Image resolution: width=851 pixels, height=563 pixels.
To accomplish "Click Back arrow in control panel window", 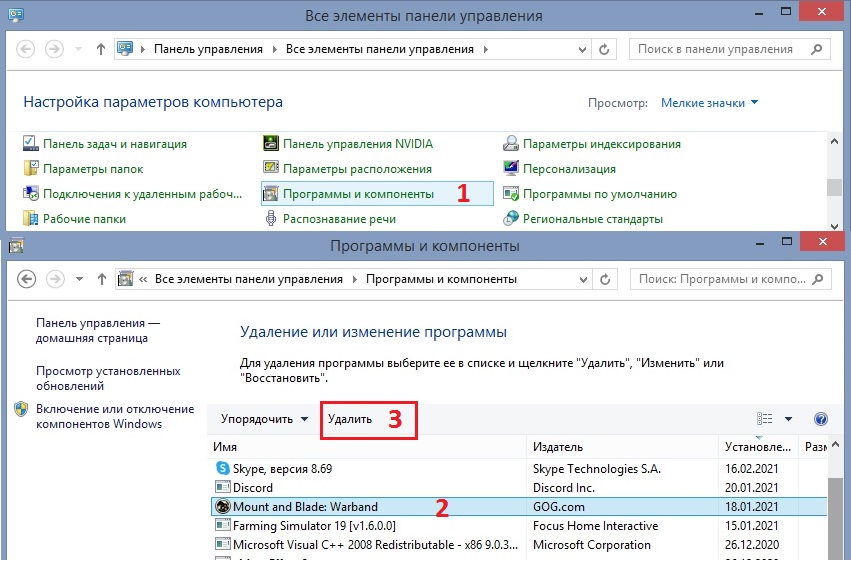I will click(x=26, y=49).
